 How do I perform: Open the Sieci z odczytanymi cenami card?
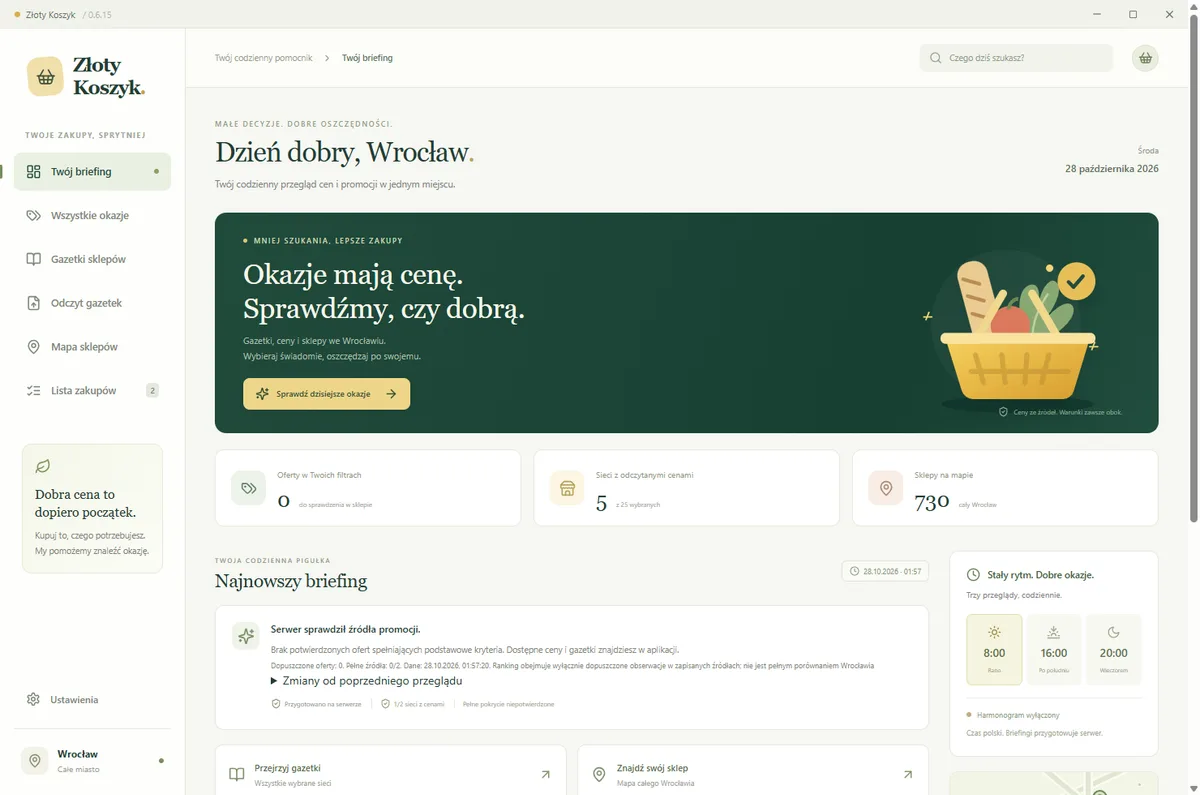coord(686,488)
